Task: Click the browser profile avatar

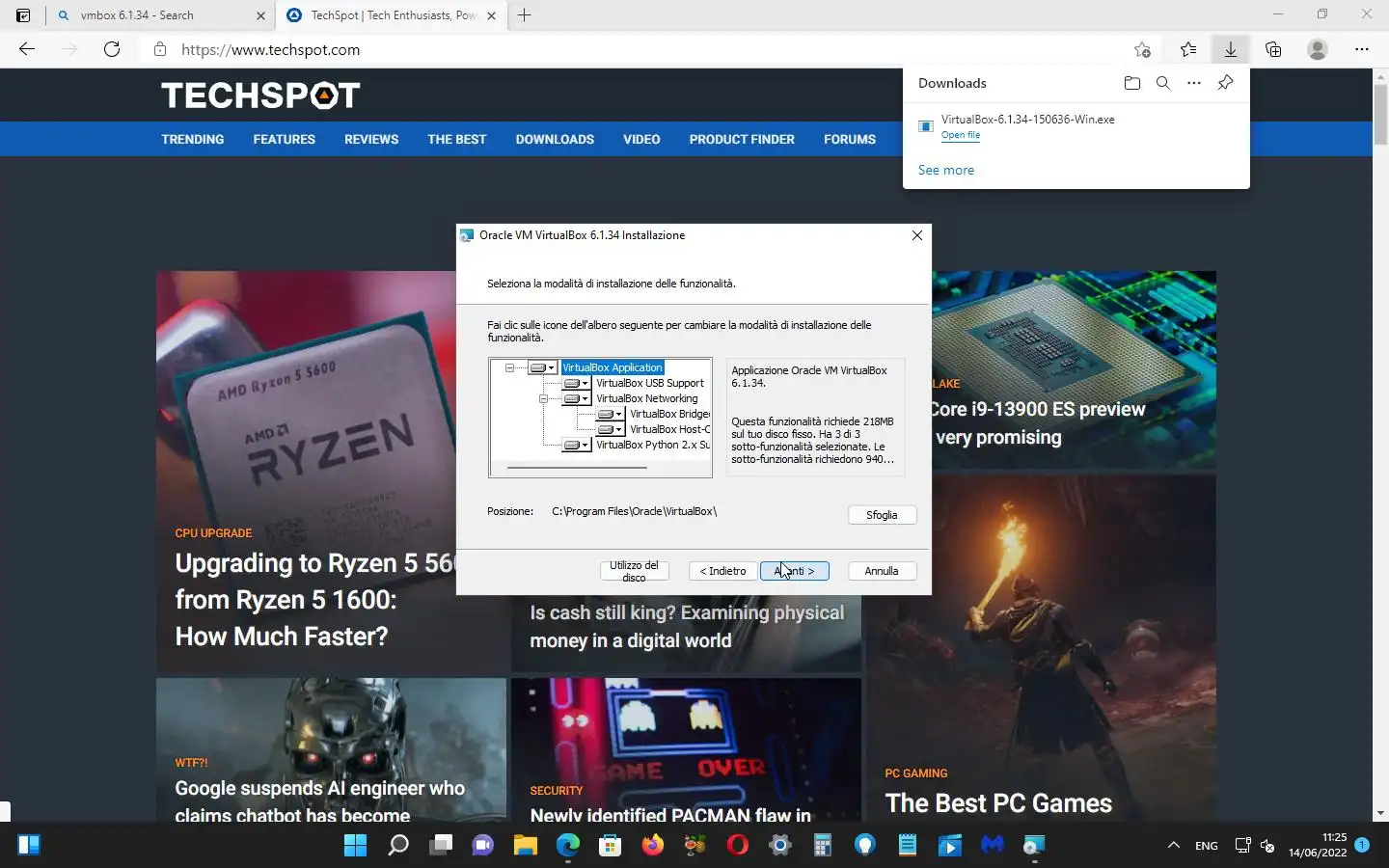Action: coord(1318,49)
